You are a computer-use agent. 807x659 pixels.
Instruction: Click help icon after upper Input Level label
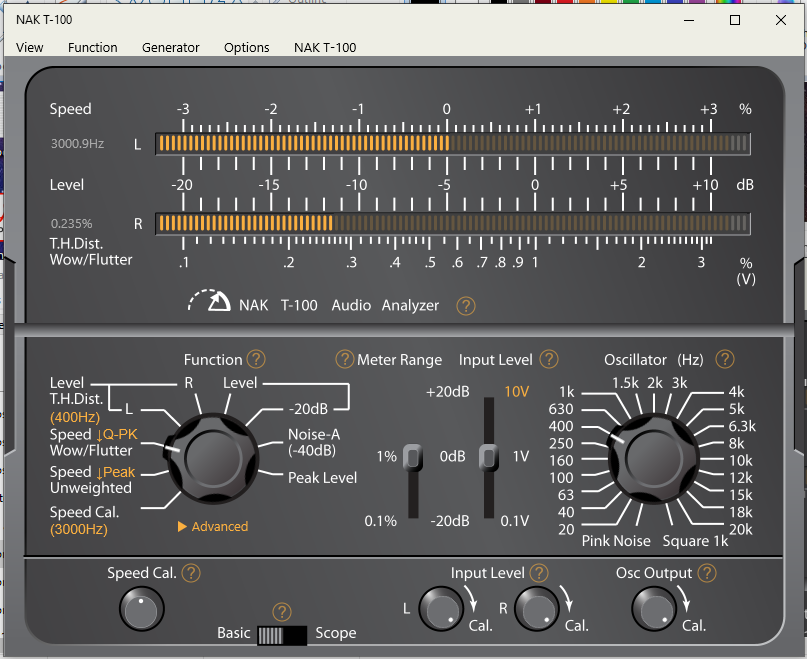(x=549, y=359)
